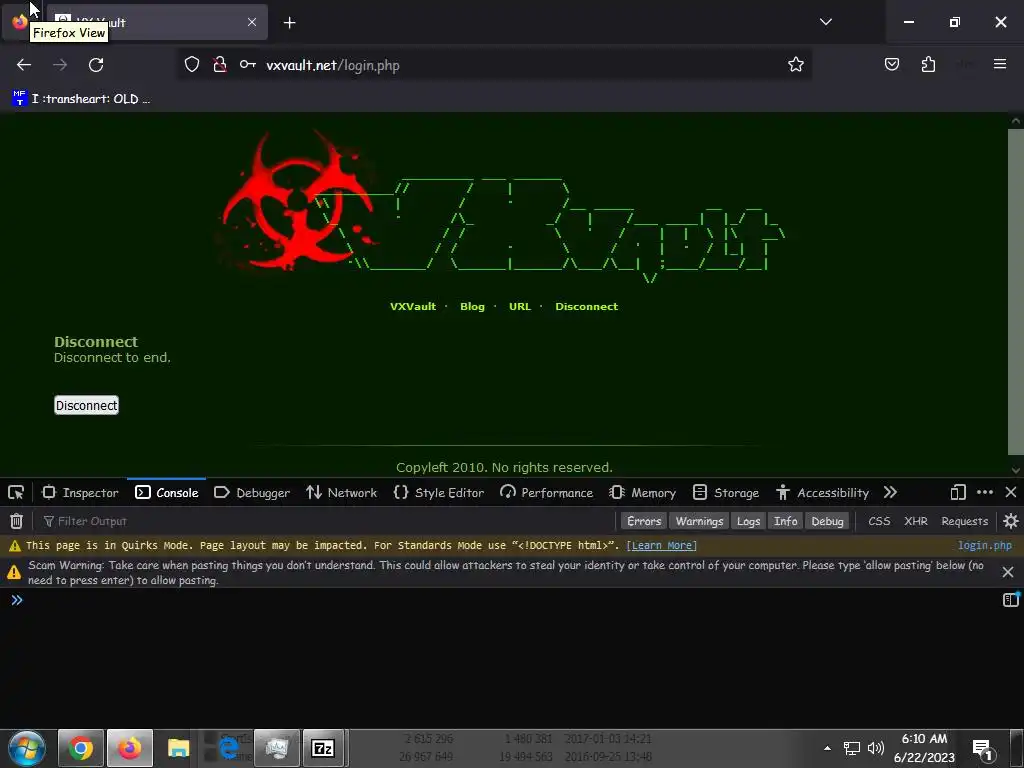Image resolution: width=1024 pixels, height=768 pixels.
Task: Open a new tab
Action: [289, 23]
